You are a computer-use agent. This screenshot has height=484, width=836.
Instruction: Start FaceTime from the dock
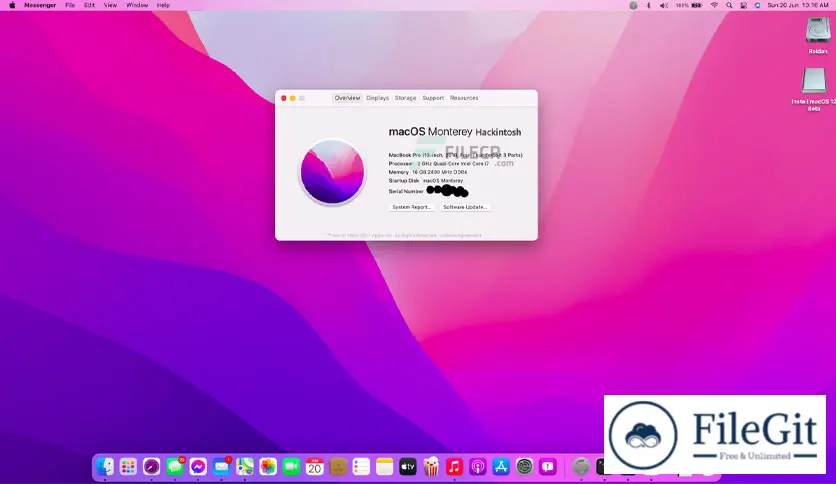click(291, 467)
